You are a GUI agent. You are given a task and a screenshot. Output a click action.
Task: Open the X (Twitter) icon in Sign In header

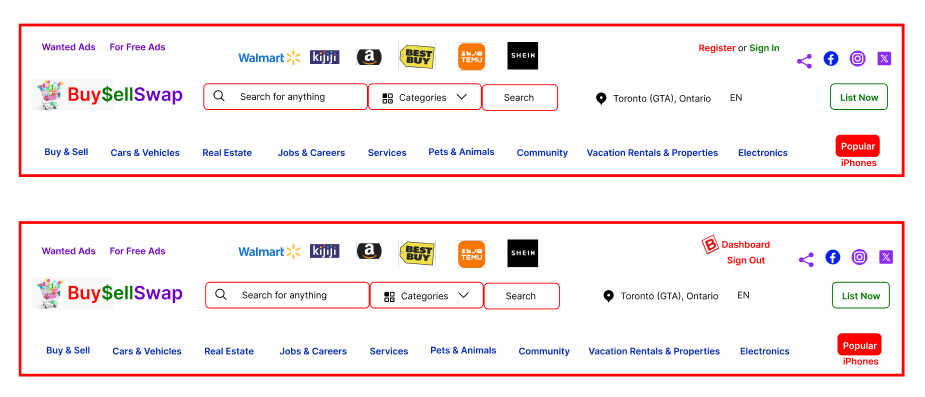pos(884,58)
